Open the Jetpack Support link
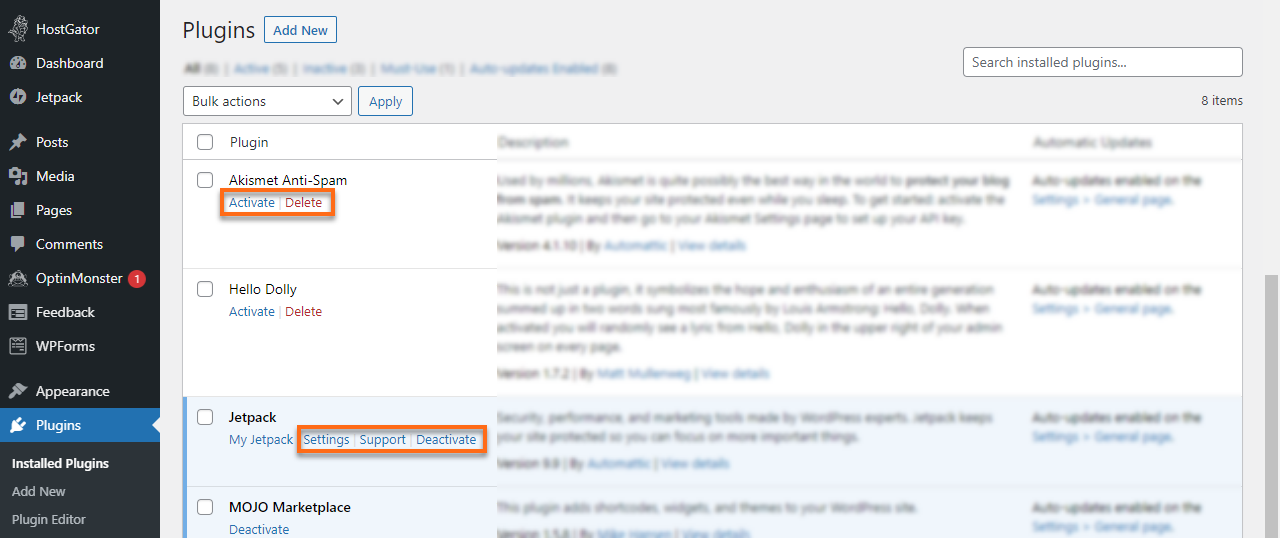1280x538 pixels. point(383,439)
